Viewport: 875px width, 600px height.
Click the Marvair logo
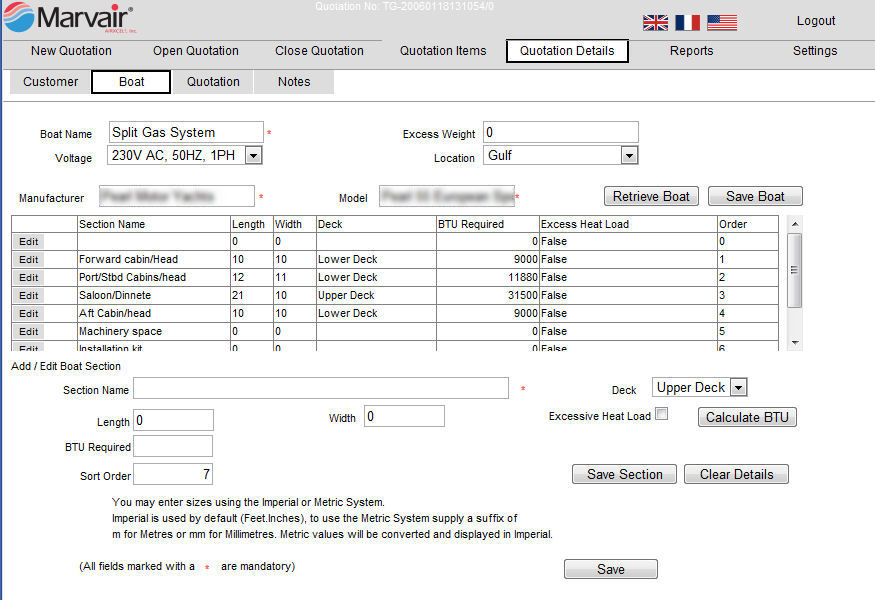[70, 18]
